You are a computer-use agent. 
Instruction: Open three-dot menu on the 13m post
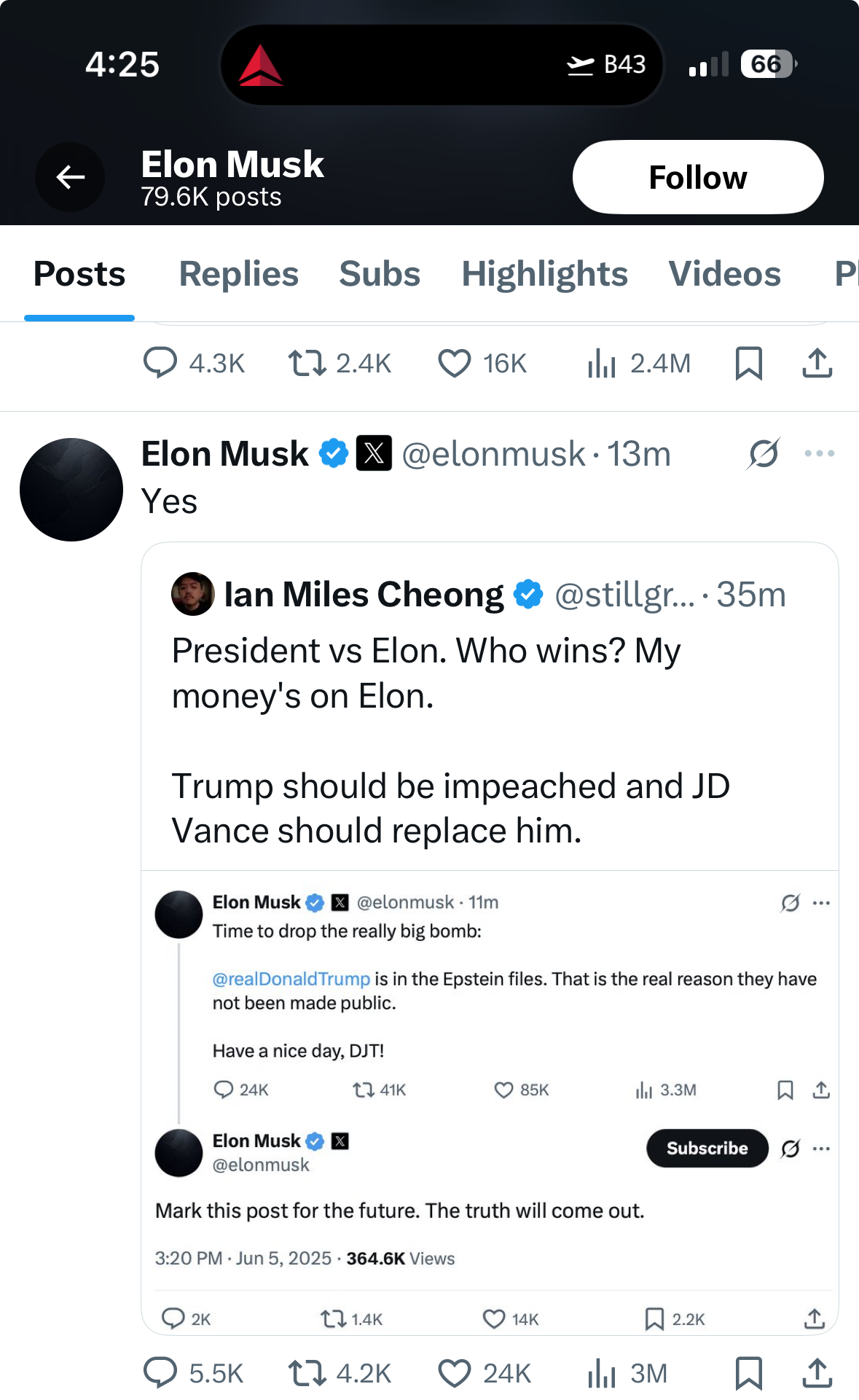coord(820,453)
